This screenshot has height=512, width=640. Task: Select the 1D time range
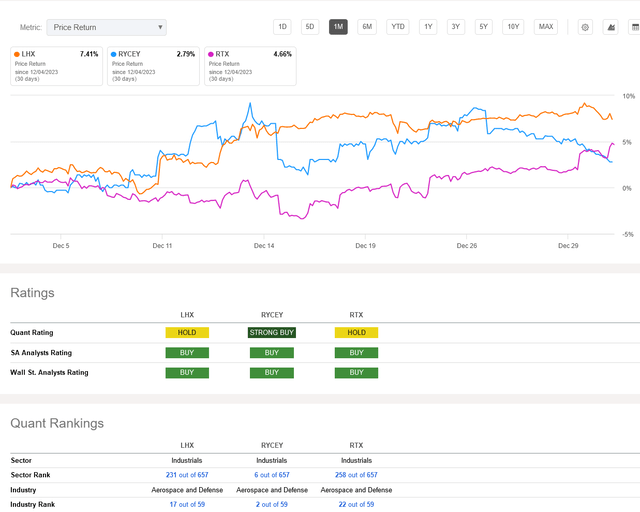pos(282,27)
